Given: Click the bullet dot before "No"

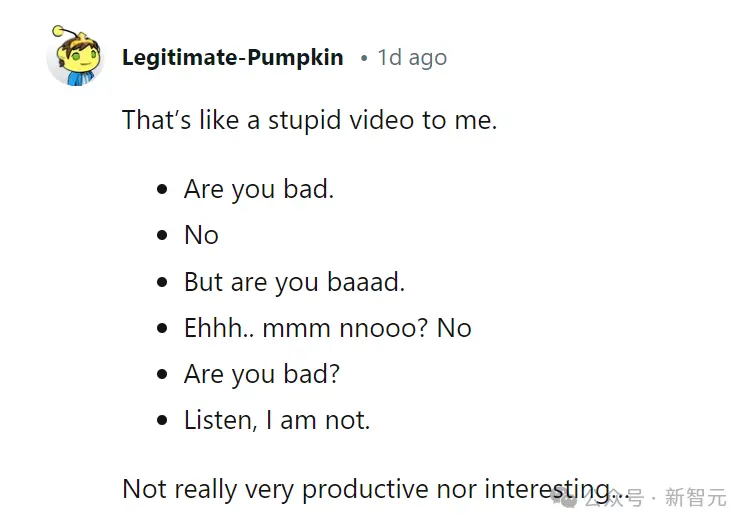Looking at the screenshot, I should click(162, 236).
